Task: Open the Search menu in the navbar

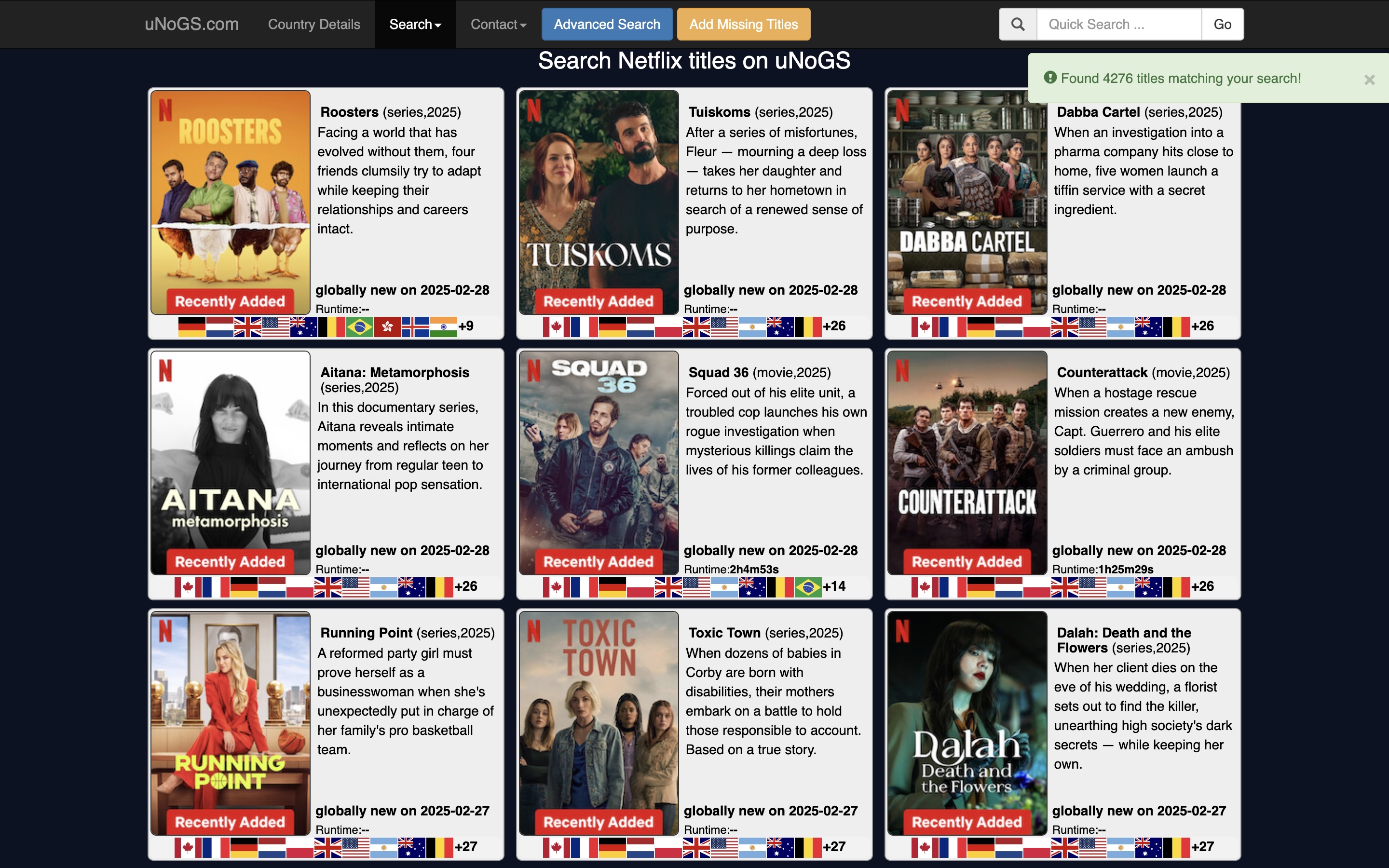Action: (x=414, y=24)
